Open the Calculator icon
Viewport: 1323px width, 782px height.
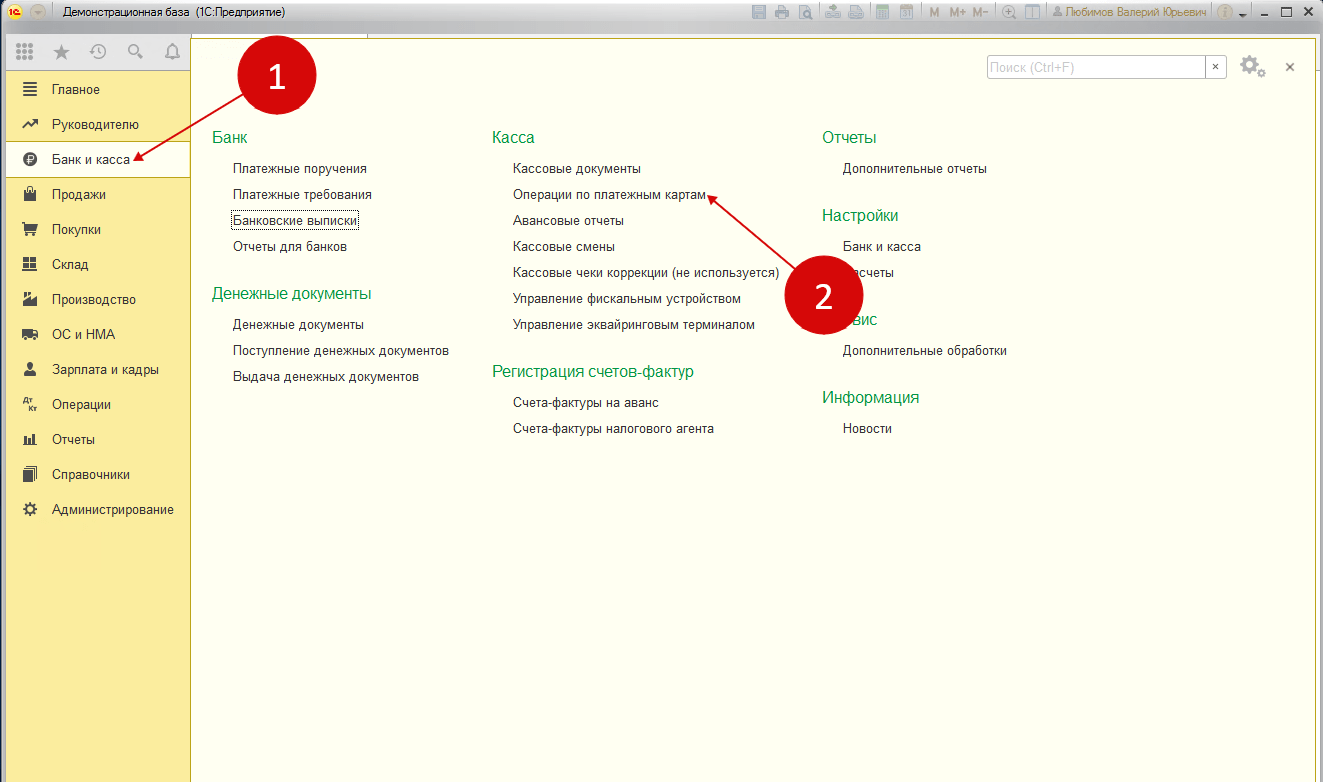(x=882, y=12)
